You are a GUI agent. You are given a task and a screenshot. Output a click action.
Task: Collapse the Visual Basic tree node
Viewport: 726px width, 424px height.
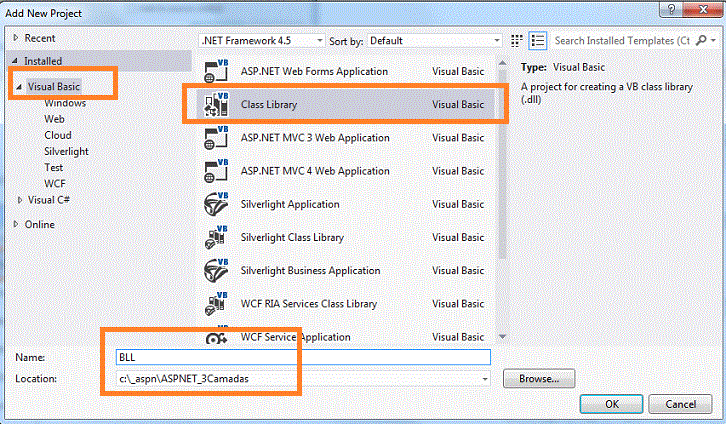tap(19, 87)
